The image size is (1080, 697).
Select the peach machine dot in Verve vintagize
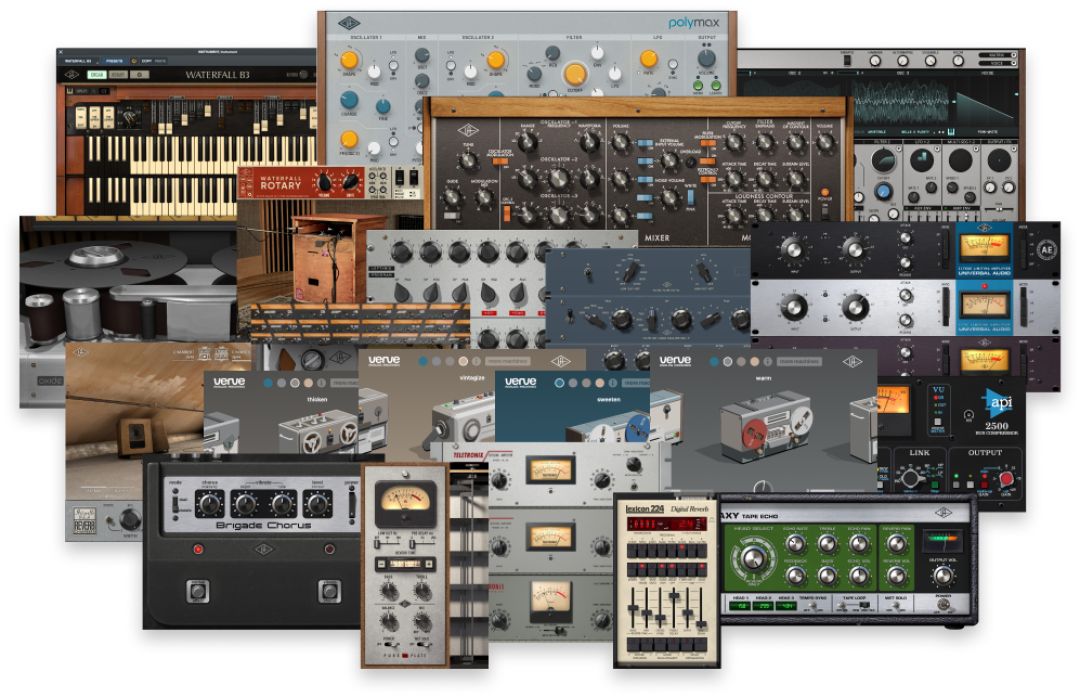coord(464,361)
